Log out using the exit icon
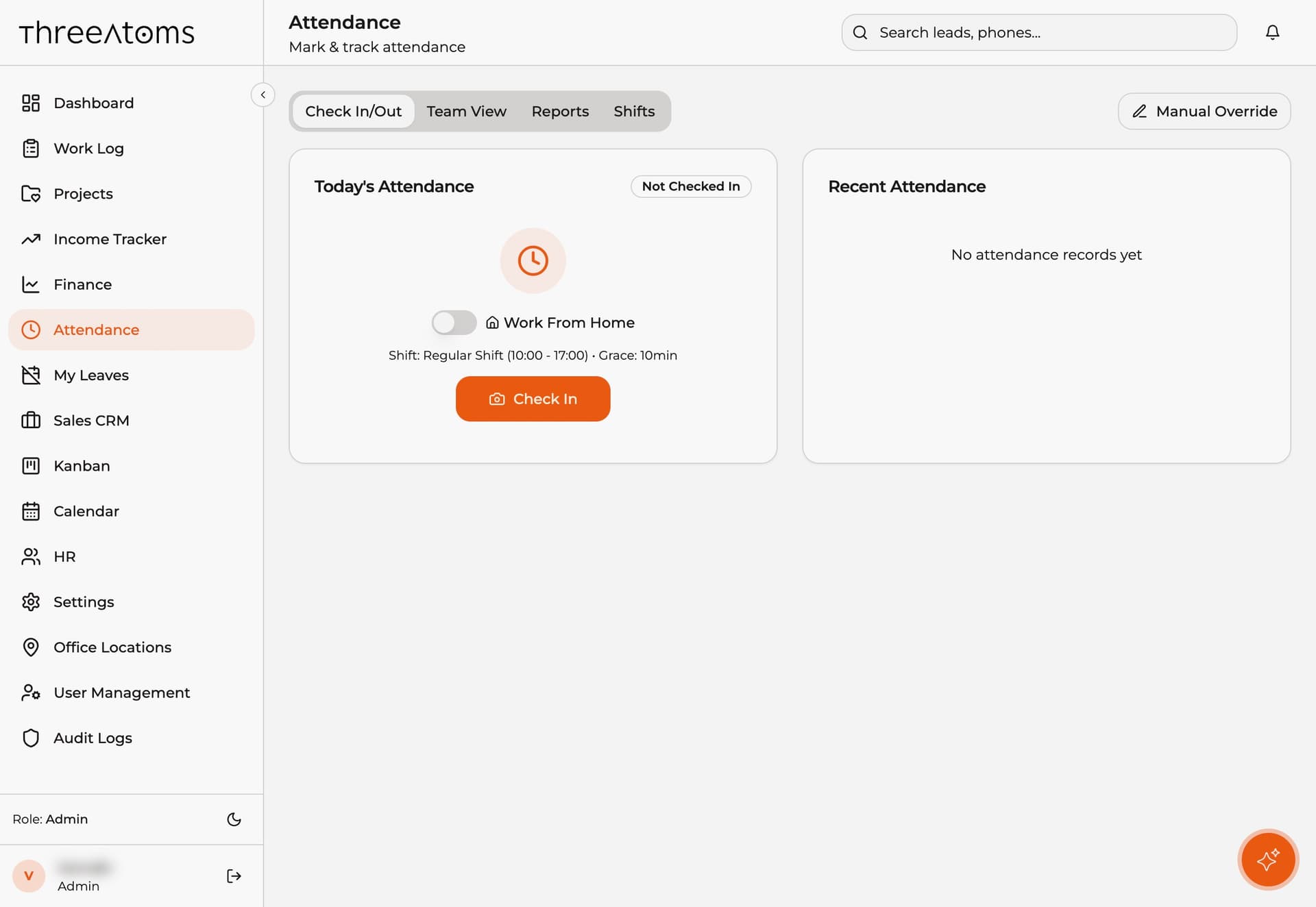This screenshot has width=1316, height=907. pyautogui.click(x=234, y=875)
